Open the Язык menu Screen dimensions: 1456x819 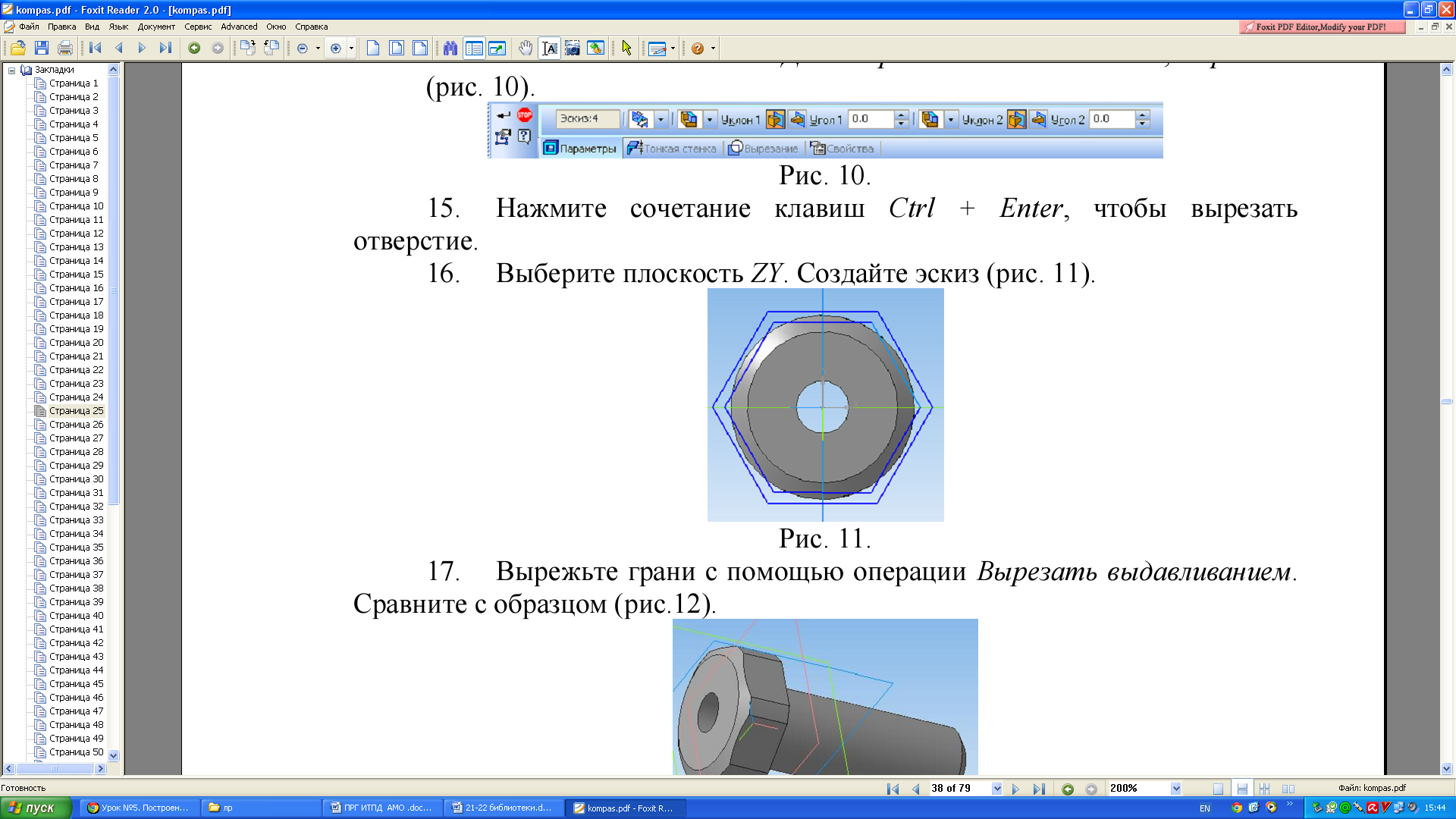pyautogui.click(x=118, y=27)
